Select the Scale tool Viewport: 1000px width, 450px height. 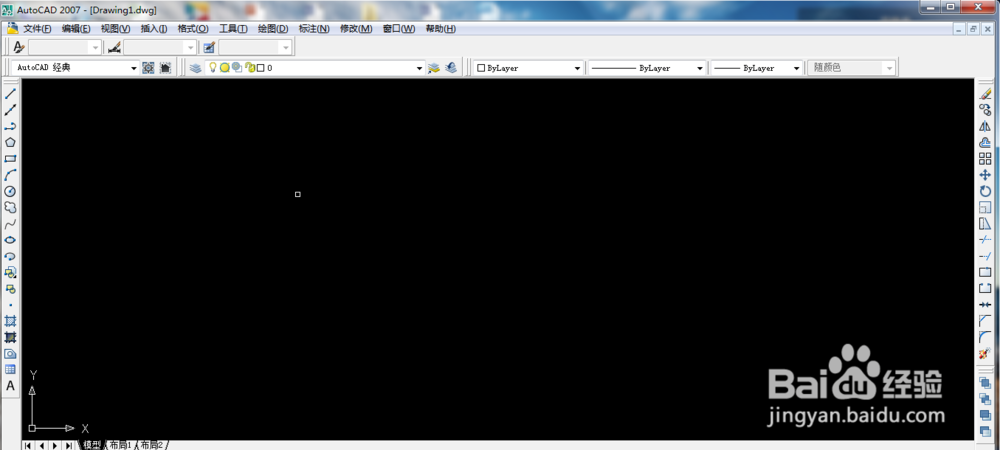pos(985,207)
